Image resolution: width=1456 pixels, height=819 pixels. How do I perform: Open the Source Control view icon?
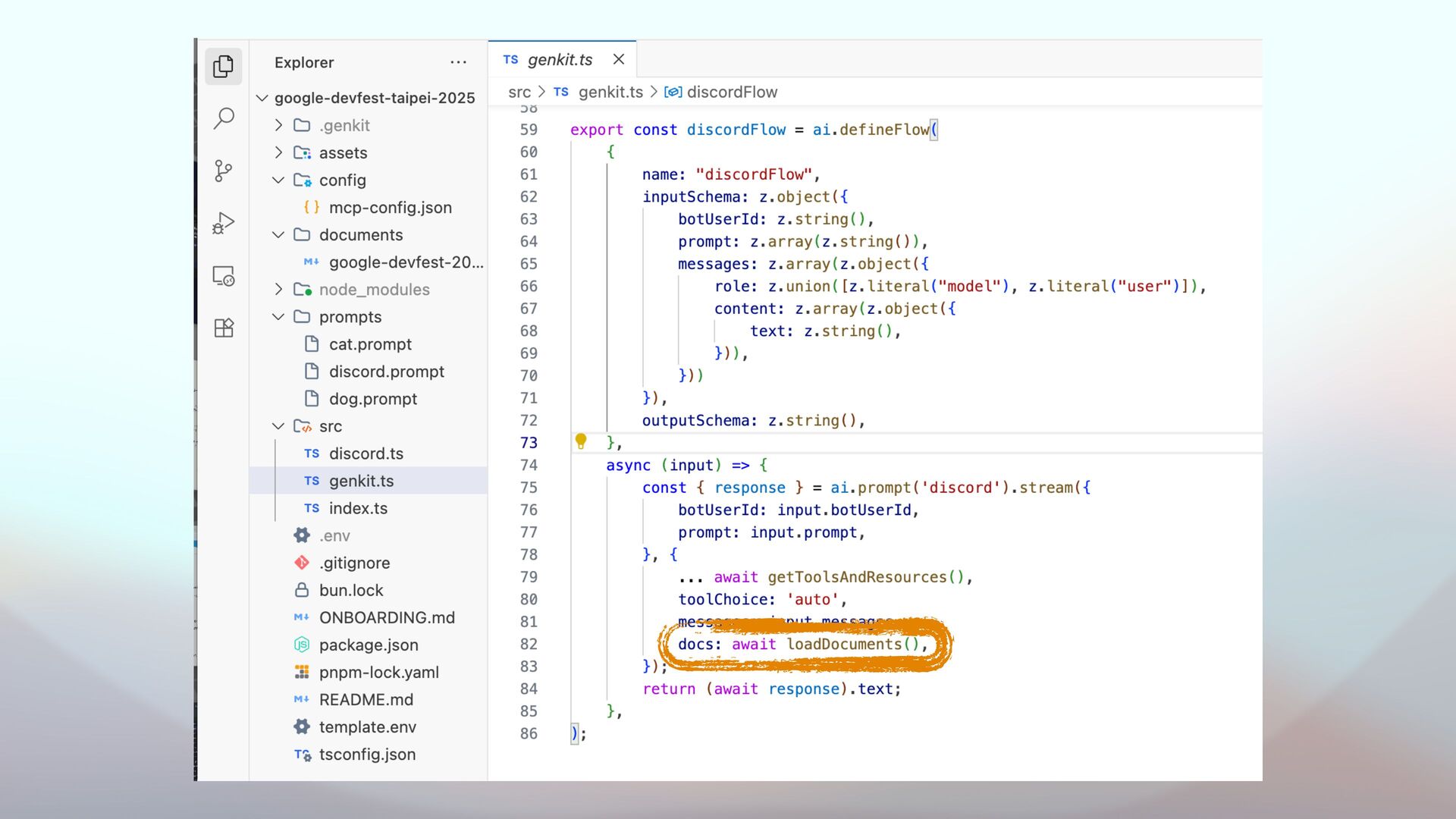223,171
